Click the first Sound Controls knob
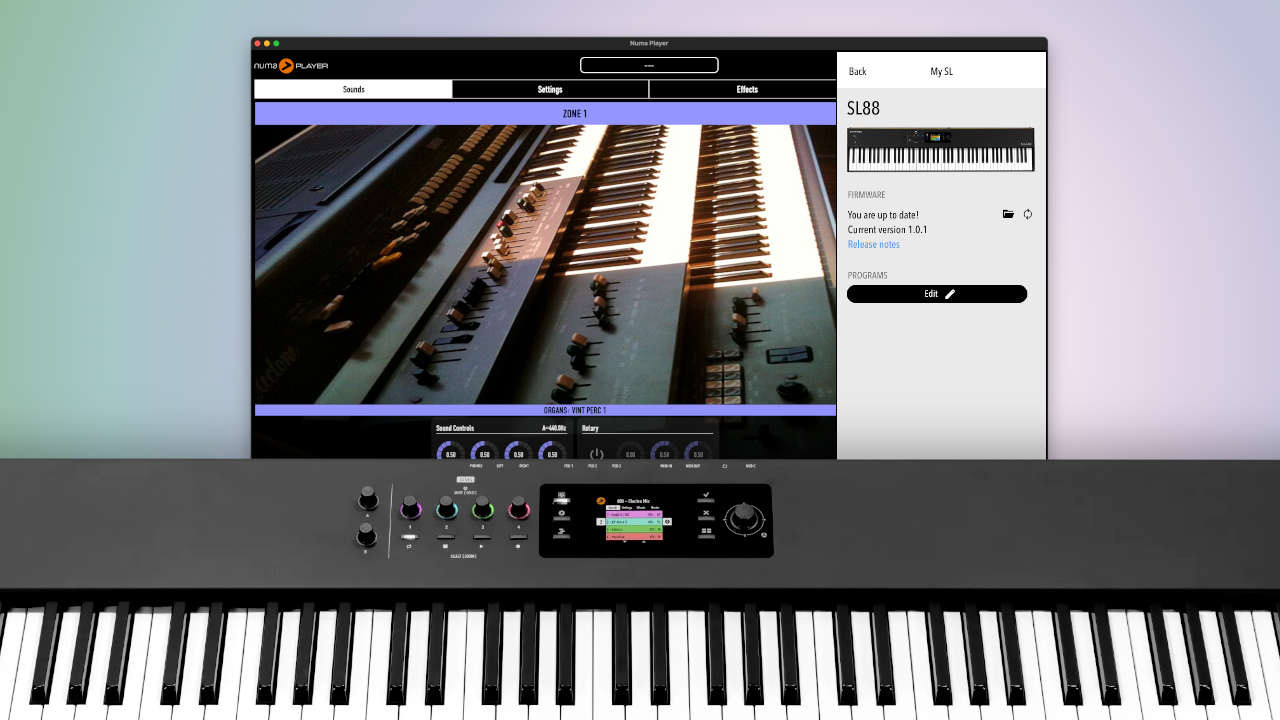Screen dimensions: 1280x720 (451, 452)
